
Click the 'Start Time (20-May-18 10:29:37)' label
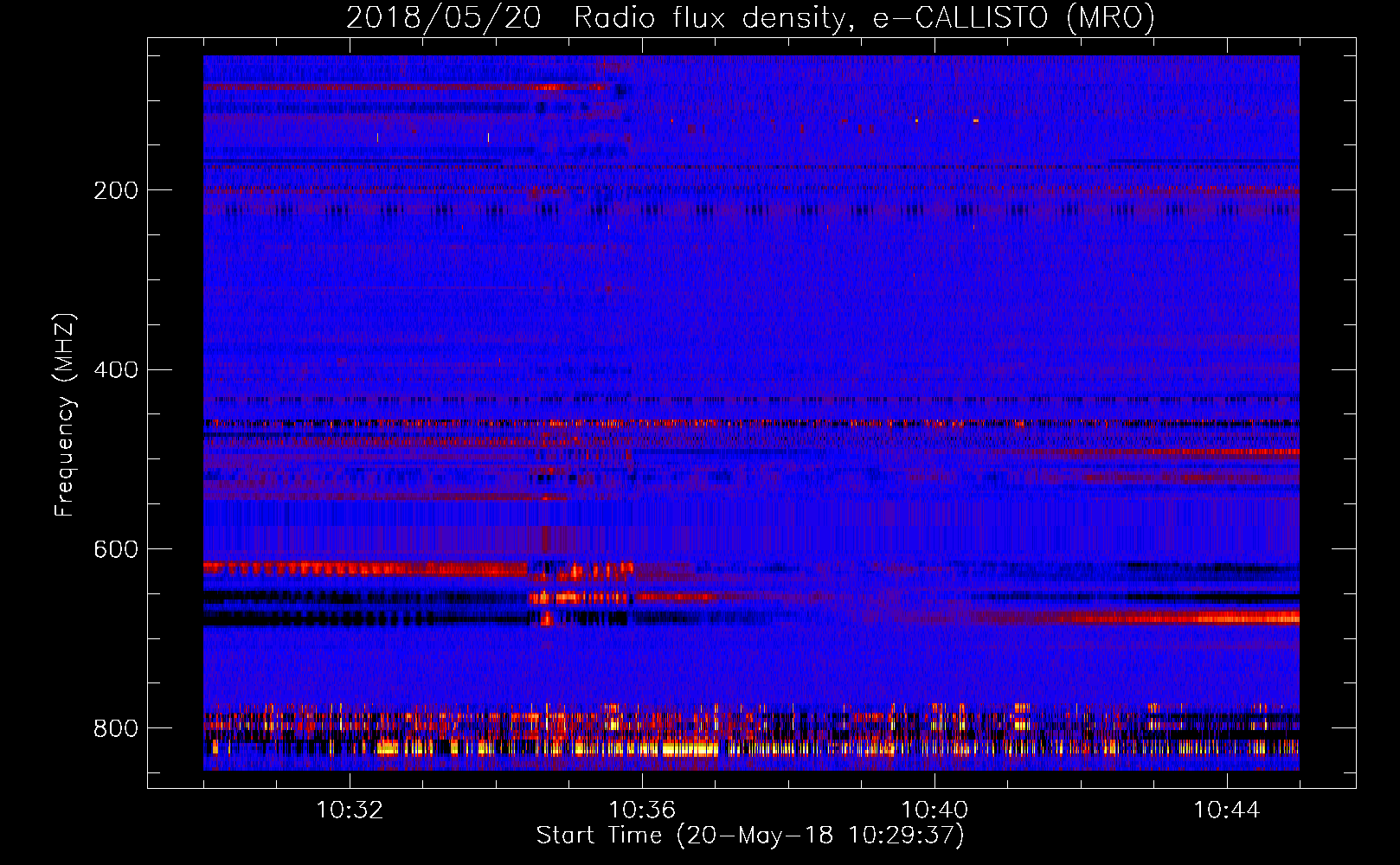point(750,836)
